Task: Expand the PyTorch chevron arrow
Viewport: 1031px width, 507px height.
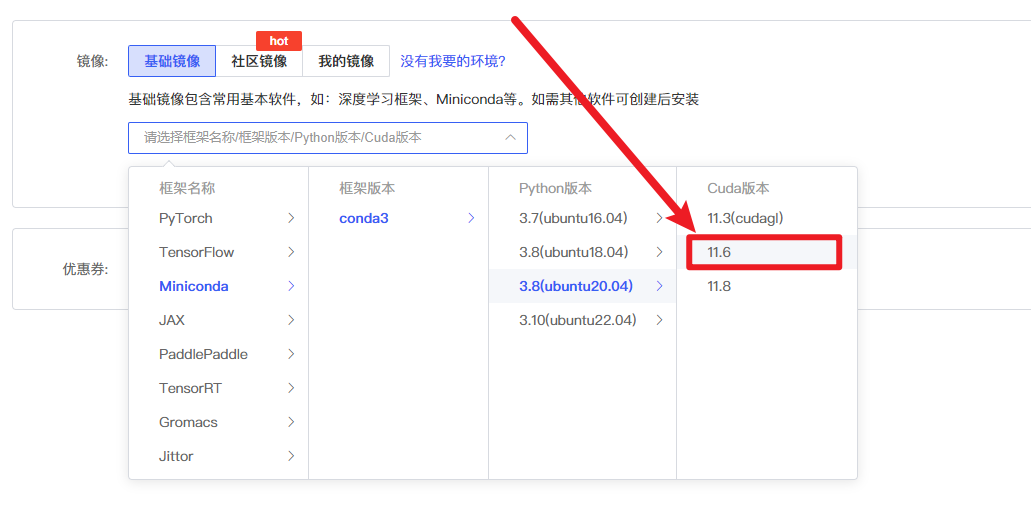Action: (x=291, y=218)
